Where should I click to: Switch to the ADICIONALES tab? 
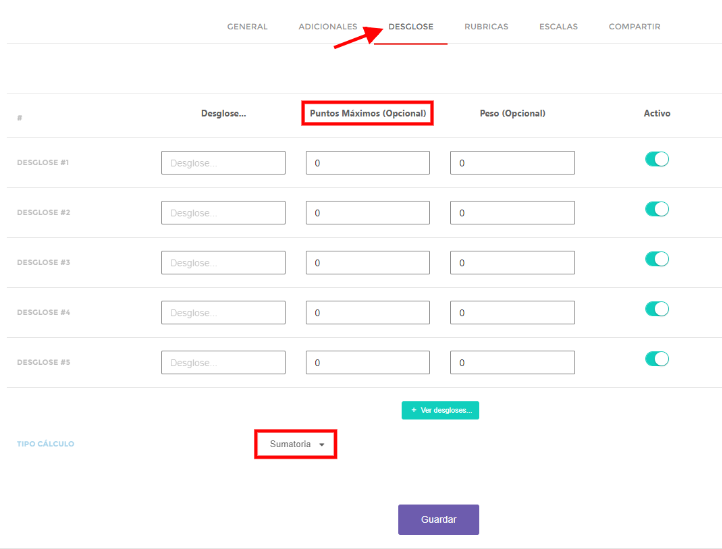(x=327, y=27)
